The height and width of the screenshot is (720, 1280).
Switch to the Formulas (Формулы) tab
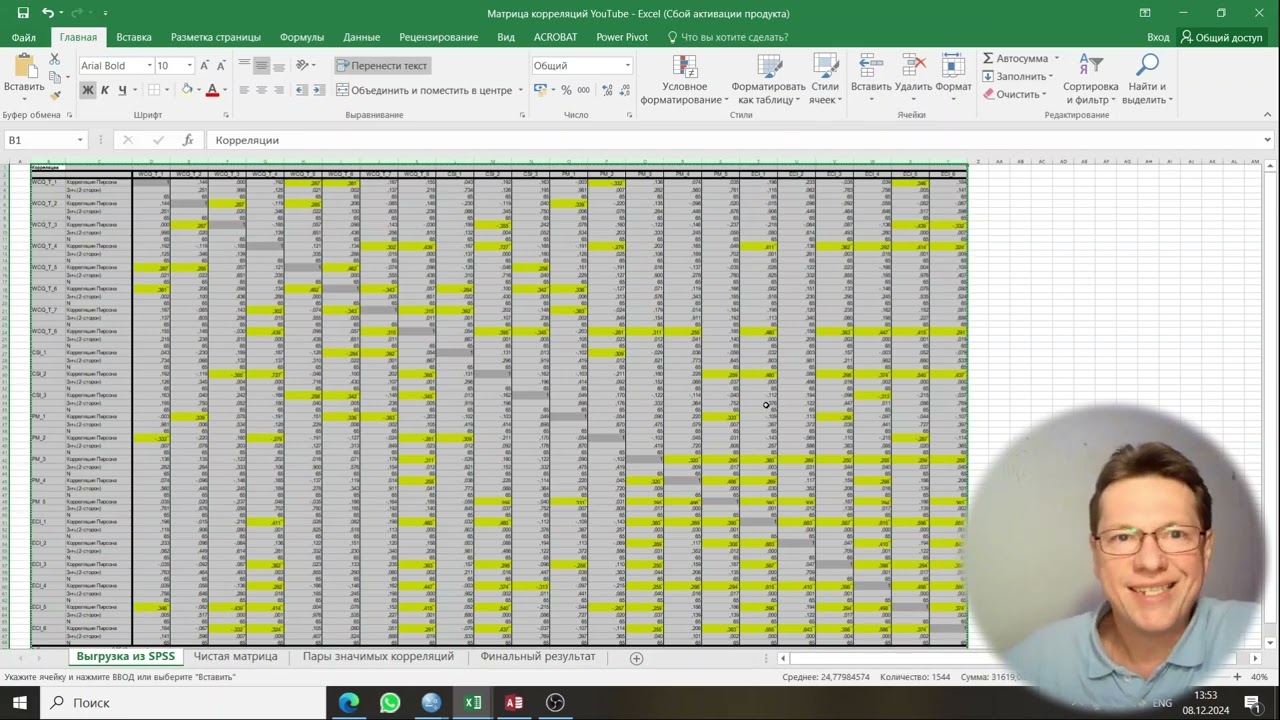tap(302, 37)
